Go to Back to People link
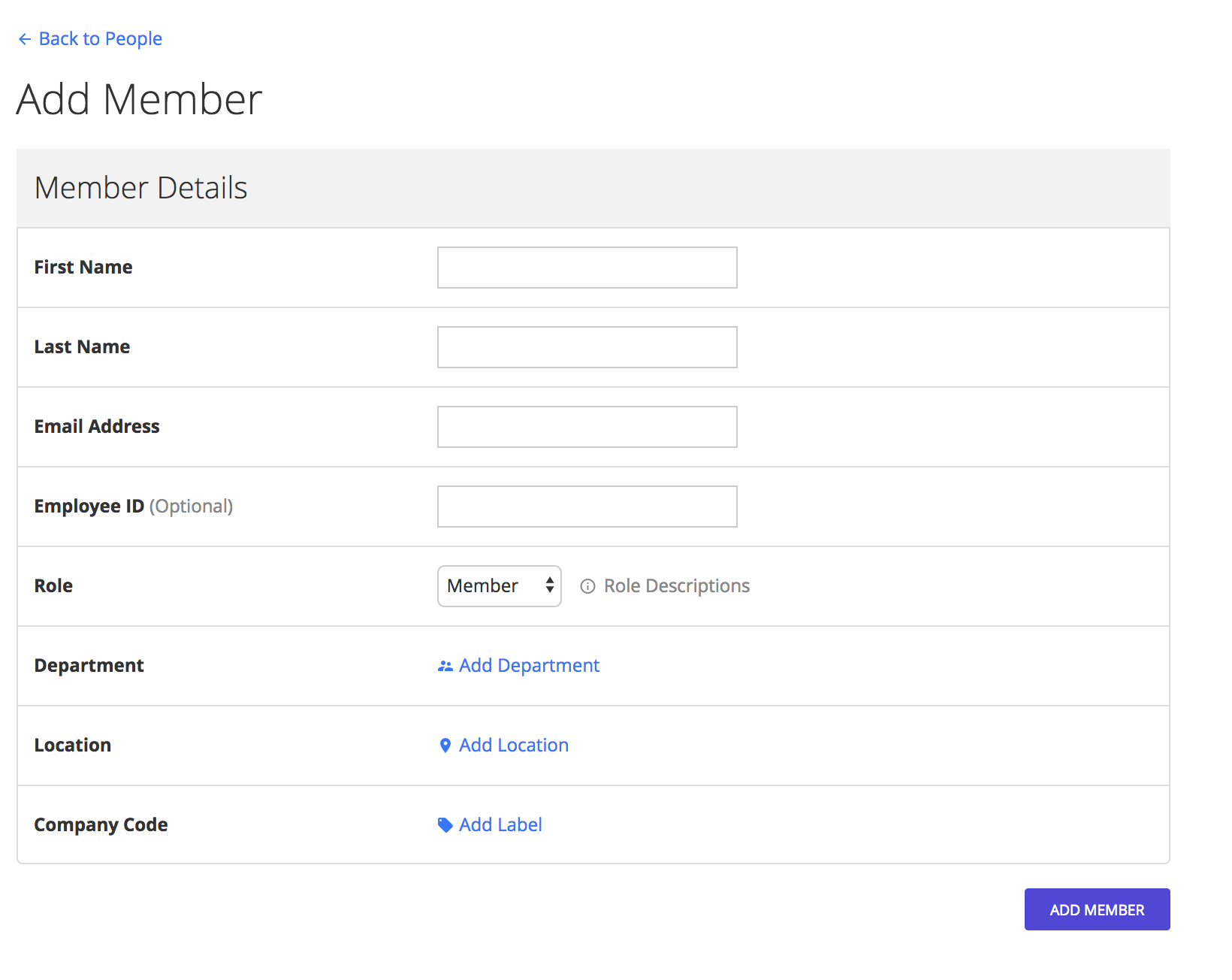 pos(100,39)
